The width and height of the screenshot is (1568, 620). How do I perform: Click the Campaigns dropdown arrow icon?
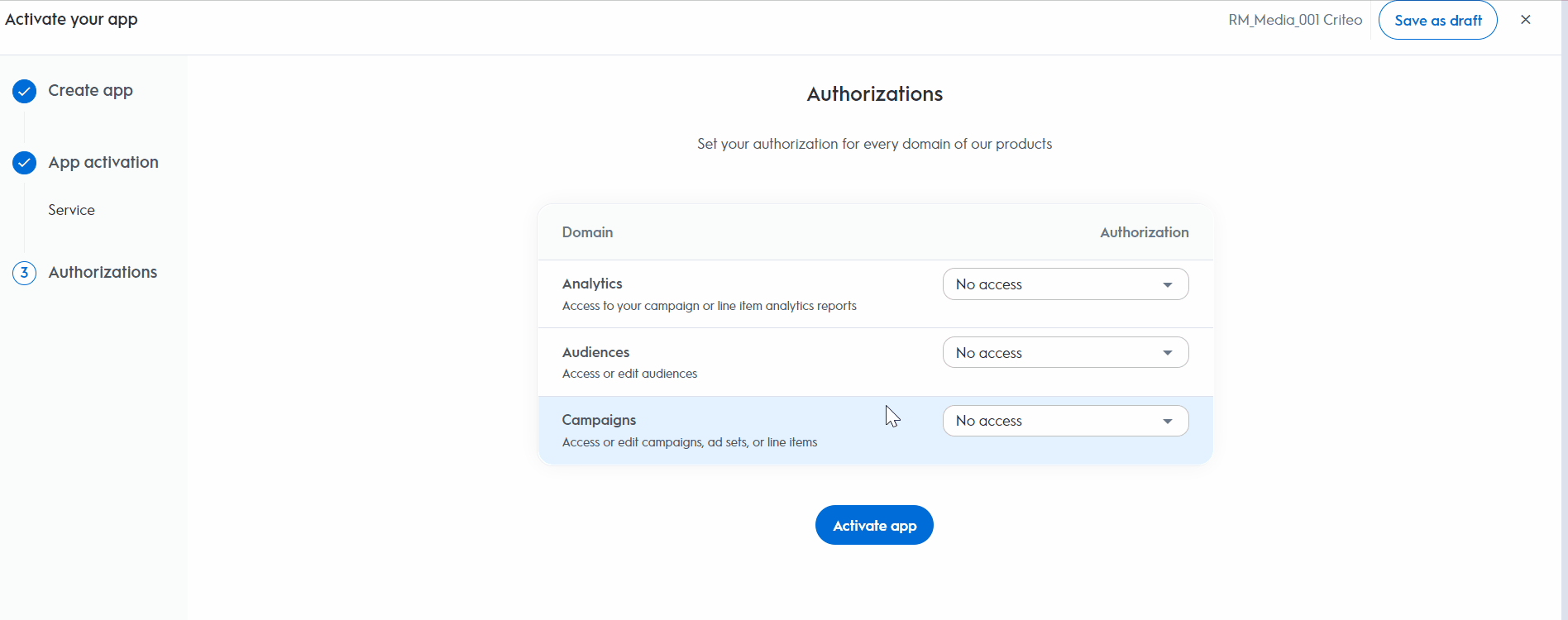(1168, 421)
